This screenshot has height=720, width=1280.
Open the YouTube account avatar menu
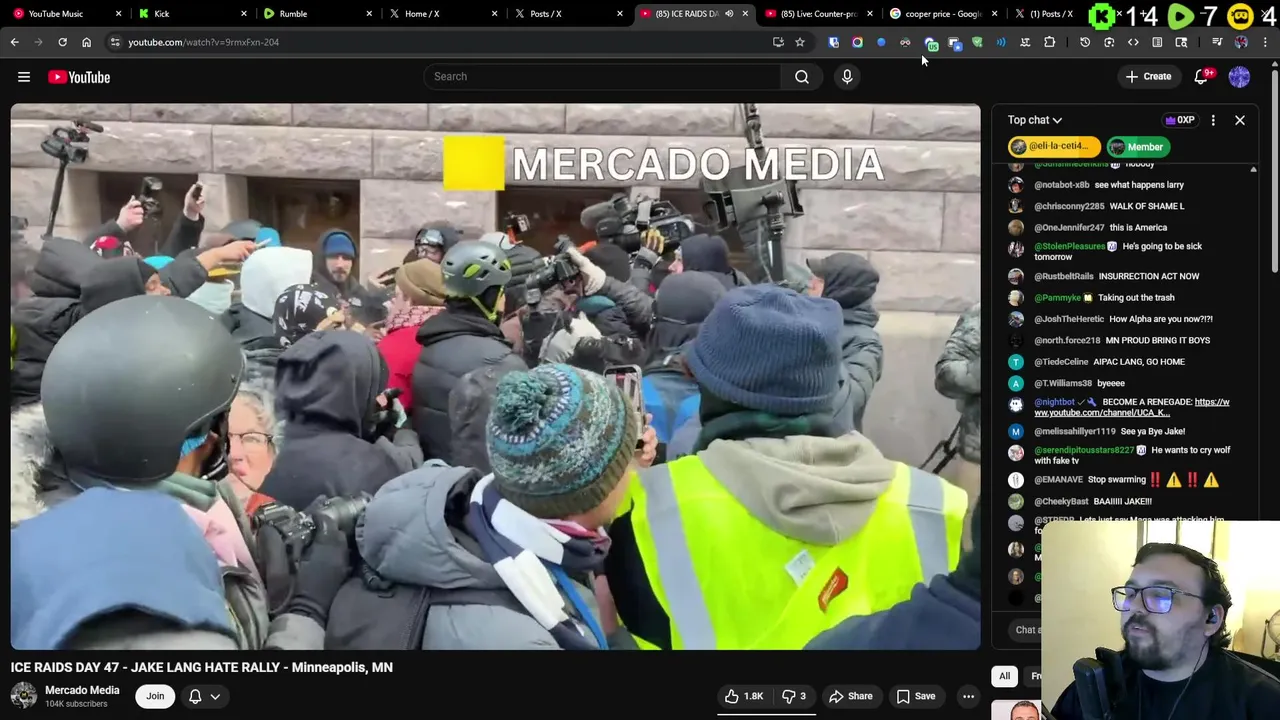(1239, 77)
